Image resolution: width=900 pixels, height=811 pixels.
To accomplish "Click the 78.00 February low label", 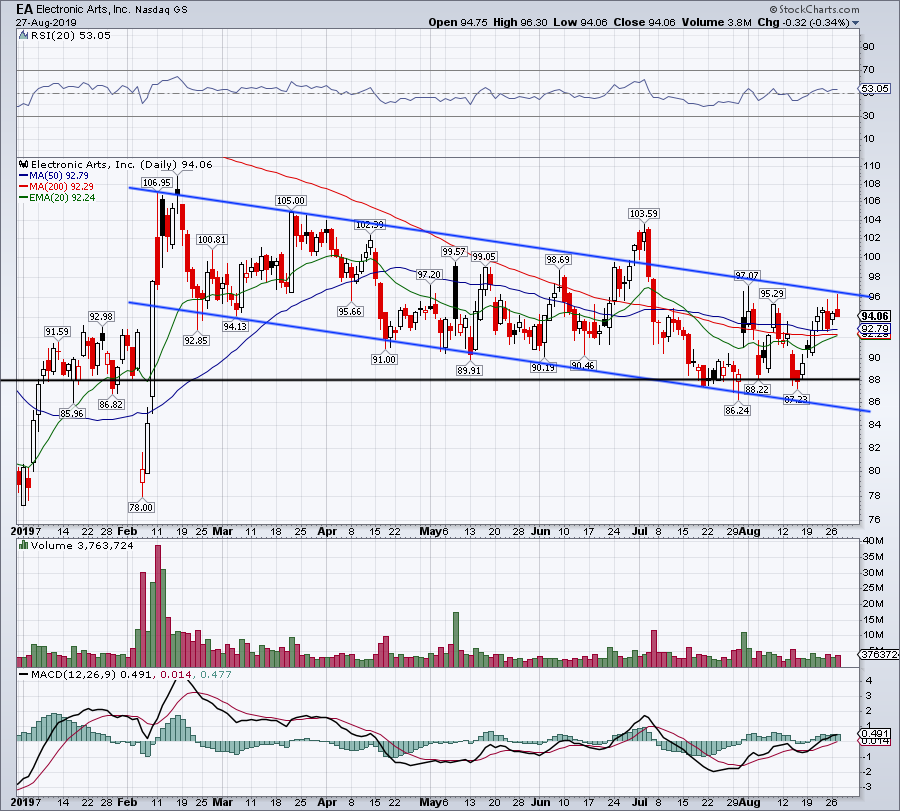I will tap(141, 507).
